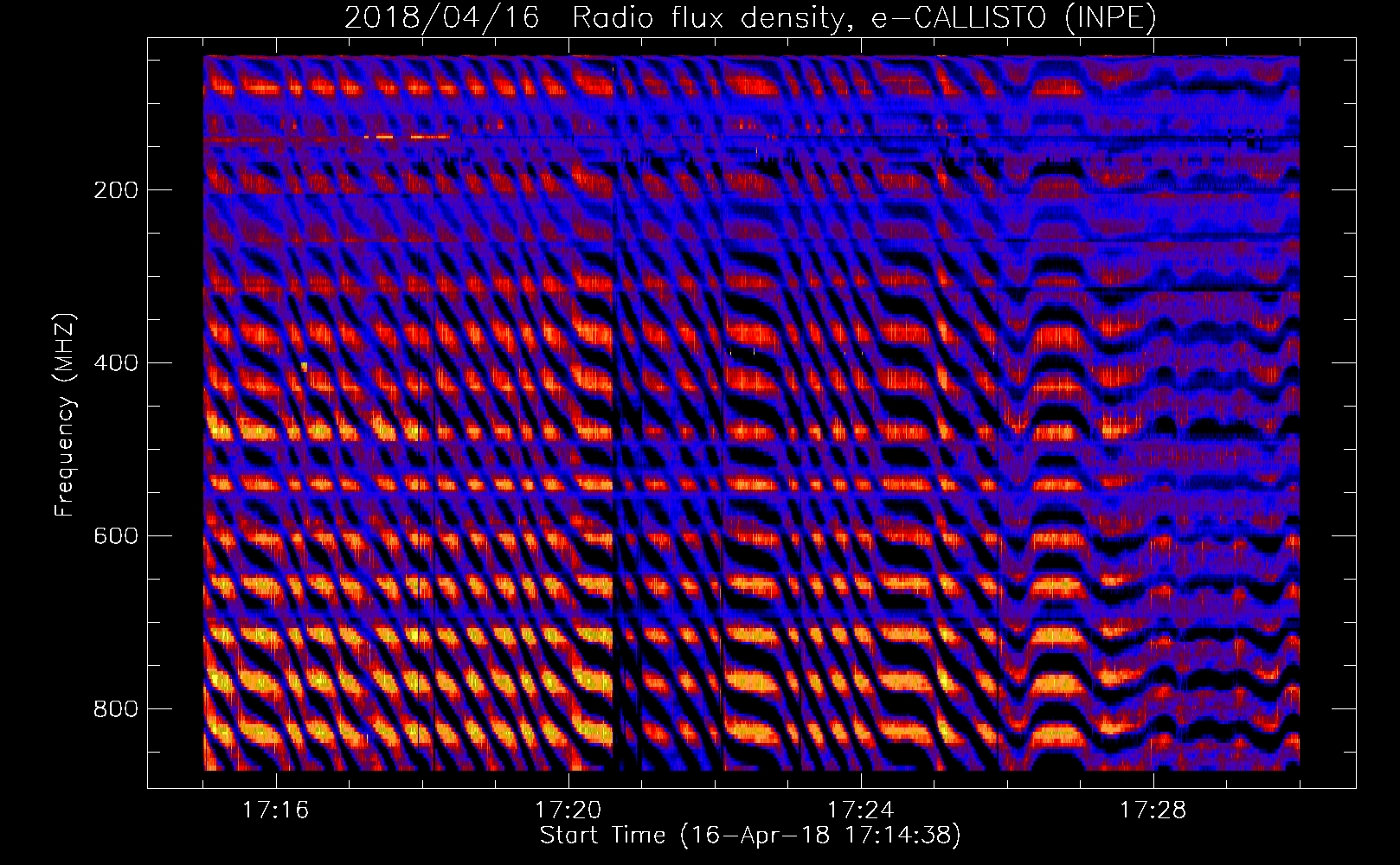Click the plot title '2018/04/16 Radio flux density'
1400x865 pixels.
(750, 17)
